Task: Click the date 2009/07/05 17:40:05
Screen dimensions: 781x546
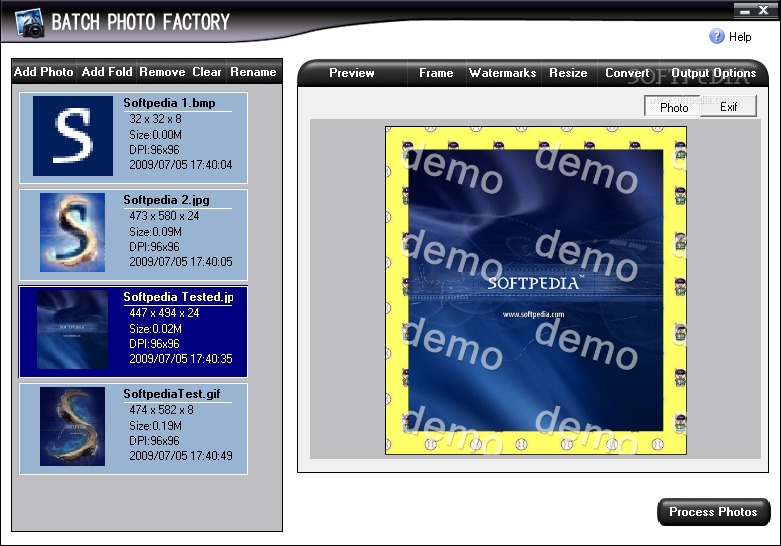Action: pyautogui.click(x=181, y=262)
